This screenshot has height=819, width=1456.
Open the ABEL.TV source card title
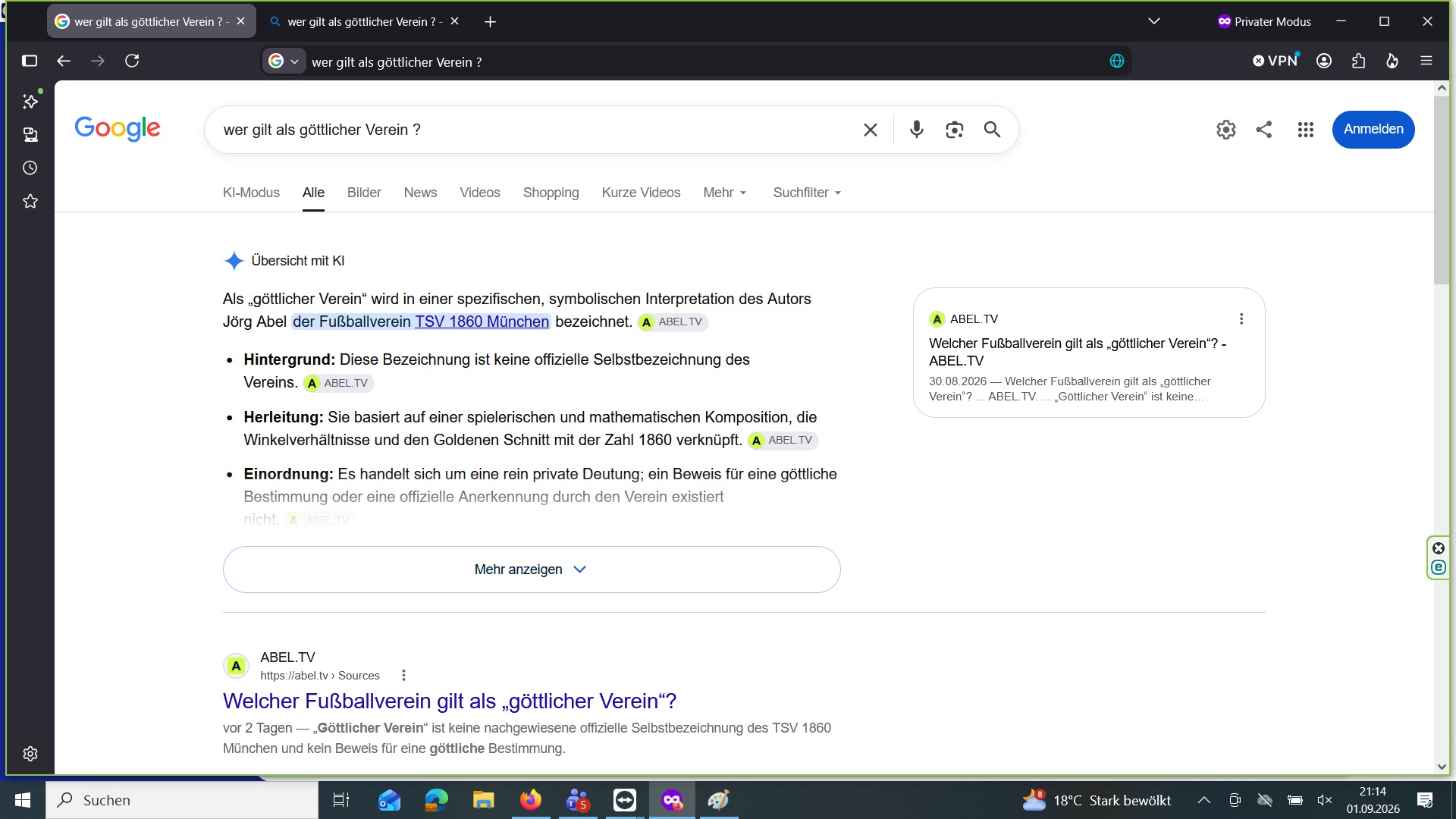[1078, 352]
